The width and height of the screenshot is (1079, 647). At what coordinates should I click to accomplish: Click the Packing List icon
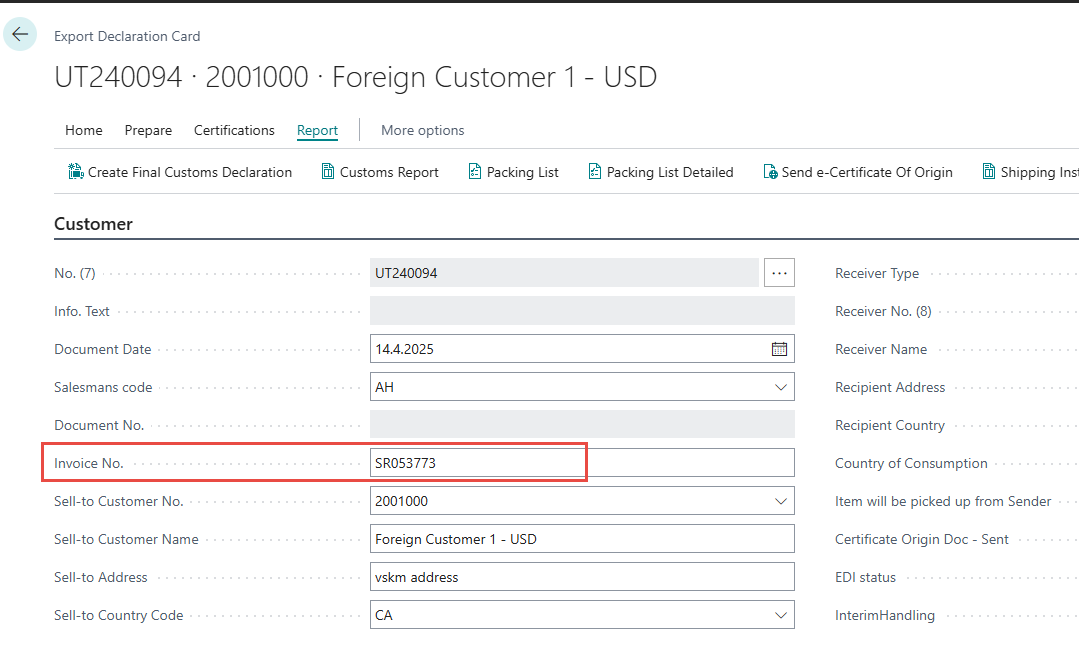click(475, 172)
